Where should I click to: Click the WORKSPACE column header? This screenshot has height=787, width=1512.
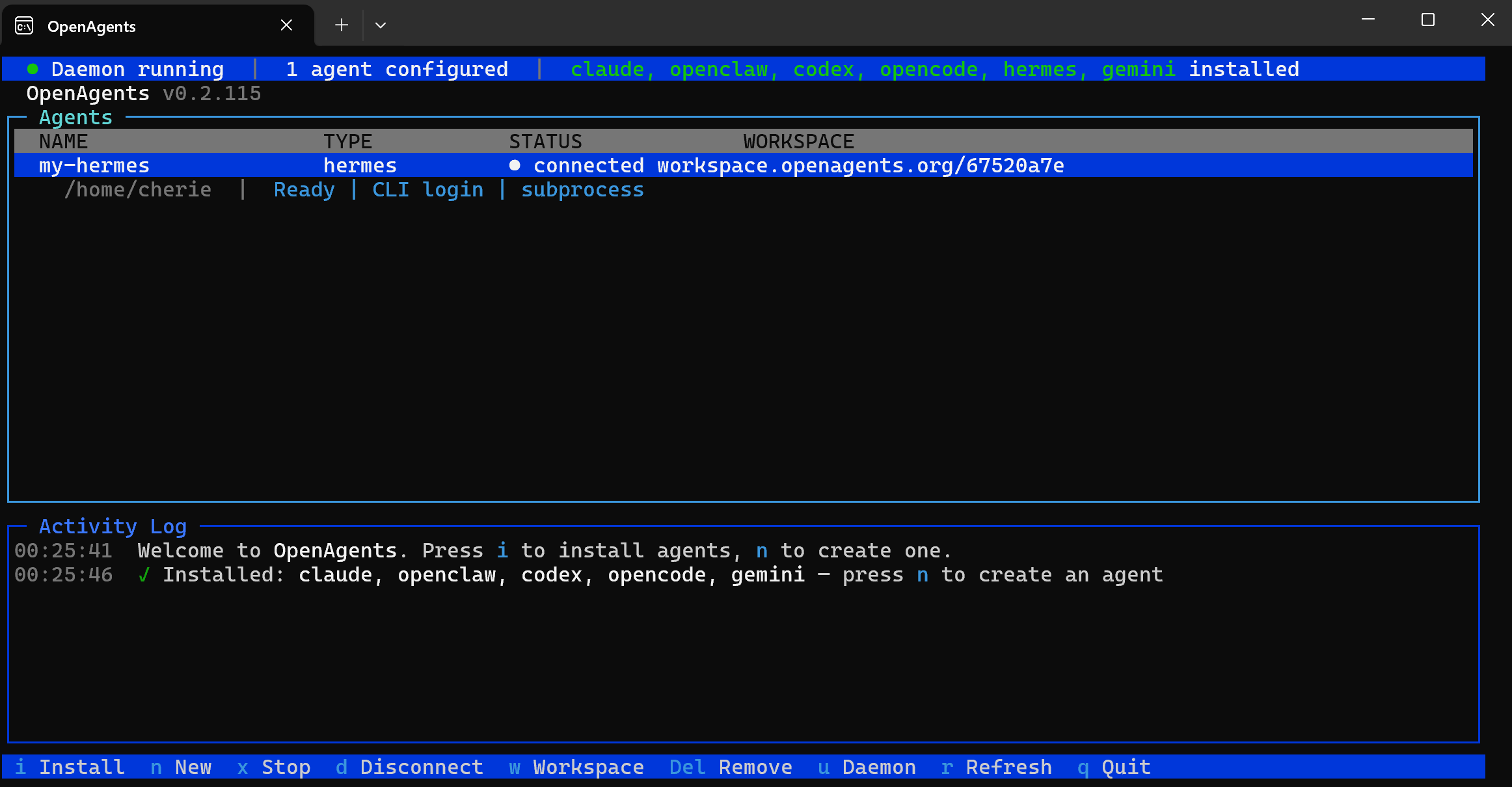[x=799, y=141]
